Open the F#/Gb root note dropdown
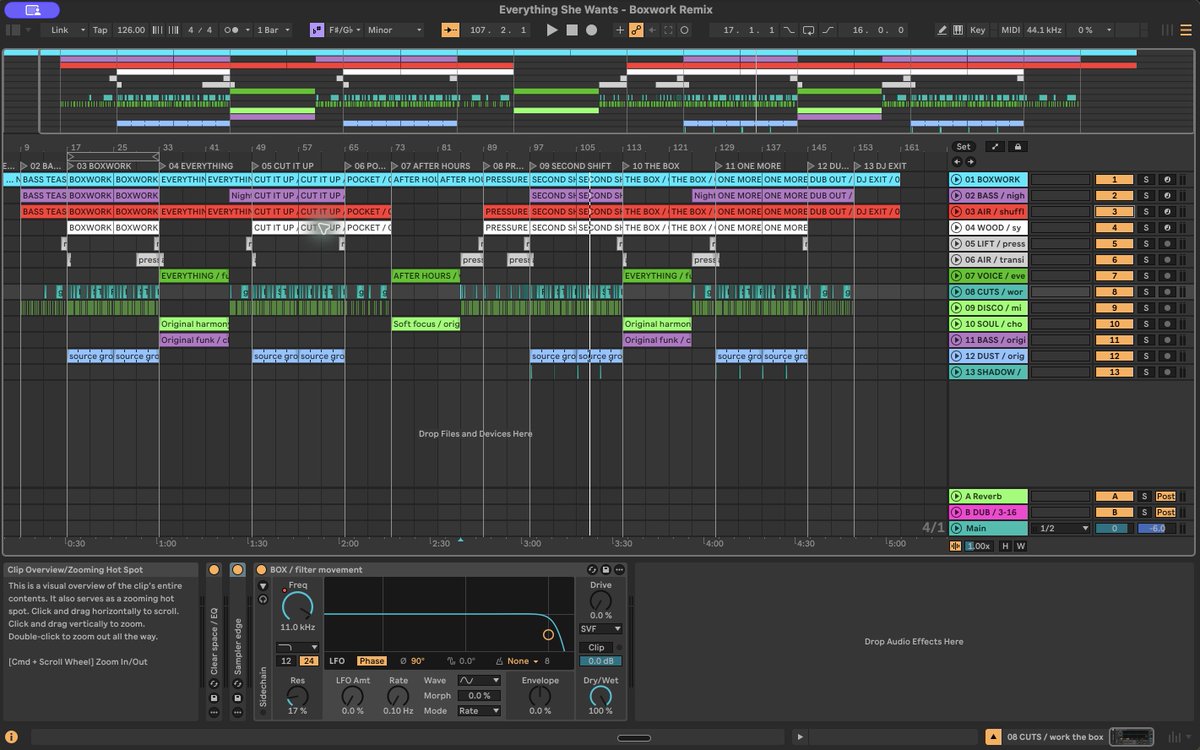Viewport: 1200px width, 750px height. click(344, 30)
